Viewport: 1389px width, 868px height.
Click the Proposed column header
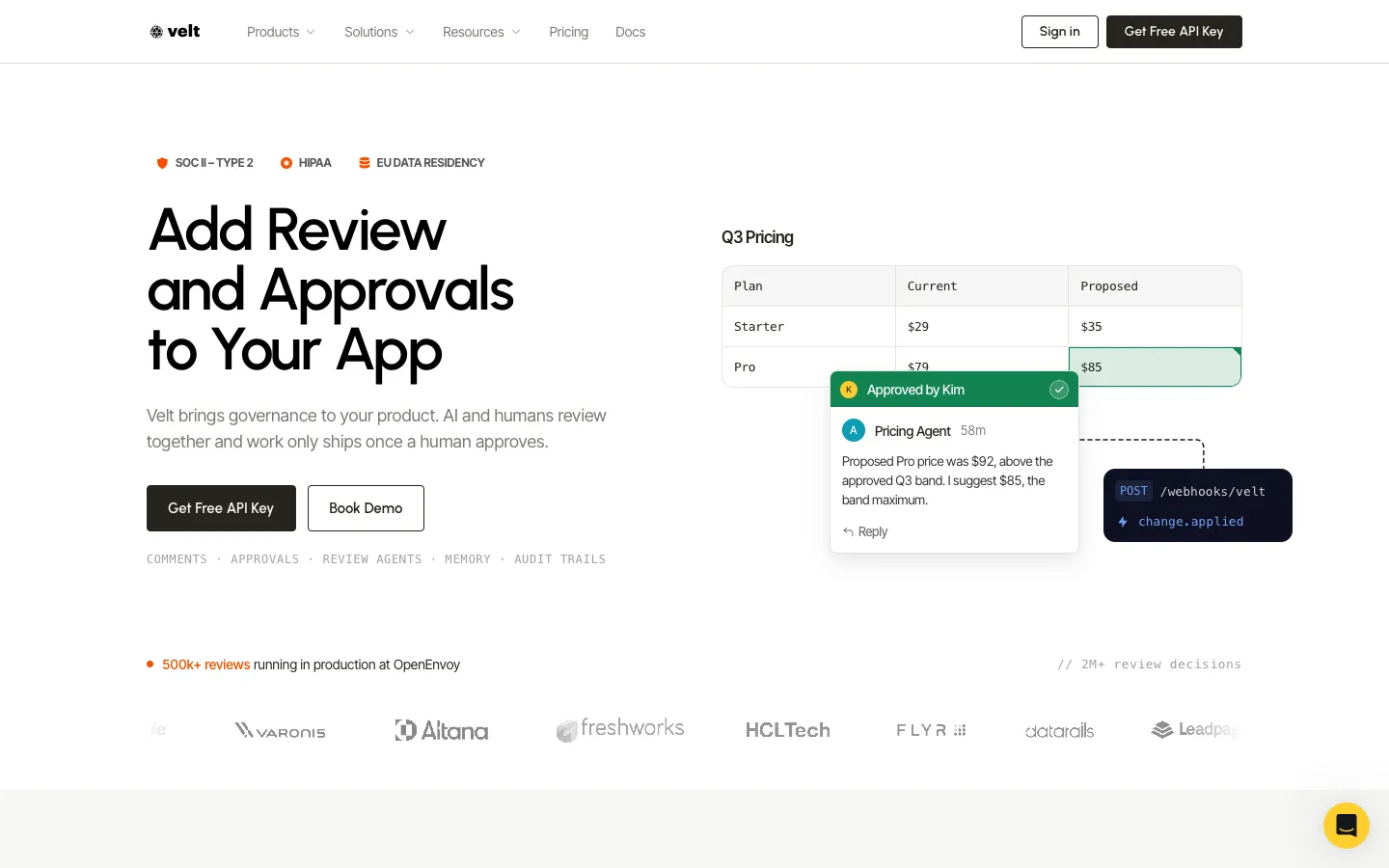1155,286
